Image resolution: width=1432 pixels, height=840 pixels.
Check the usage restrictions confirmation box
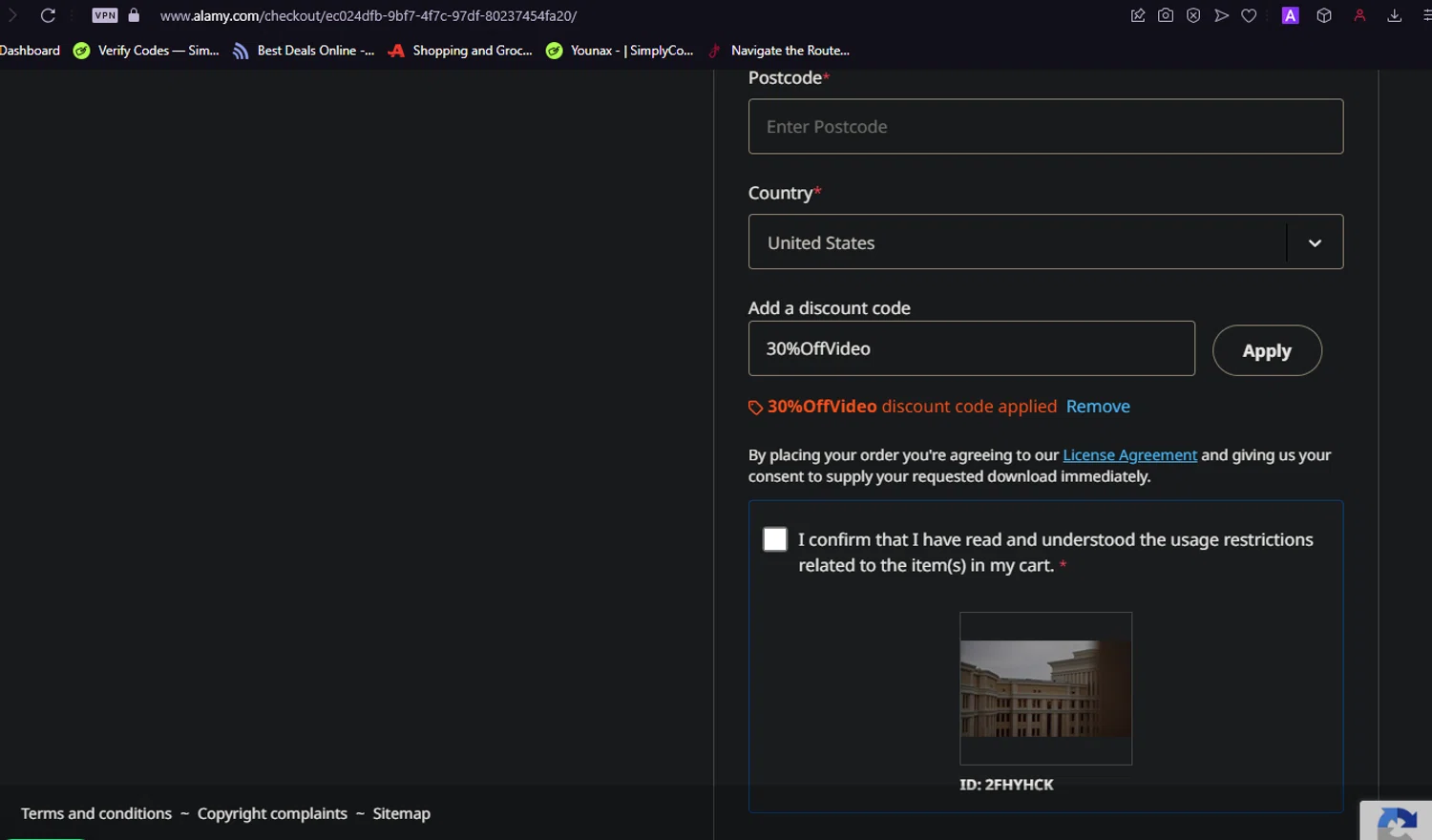point(775,539)
